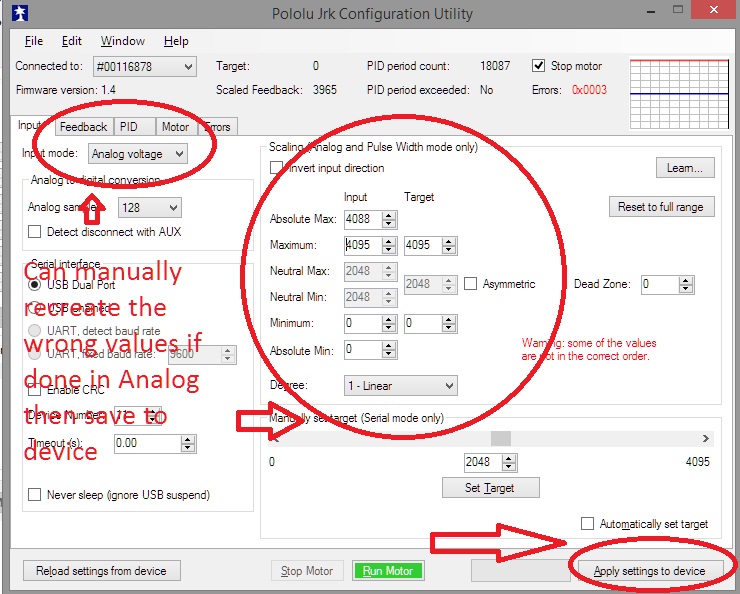Click the feedback plot graph thumbnail

click(680, 93)
